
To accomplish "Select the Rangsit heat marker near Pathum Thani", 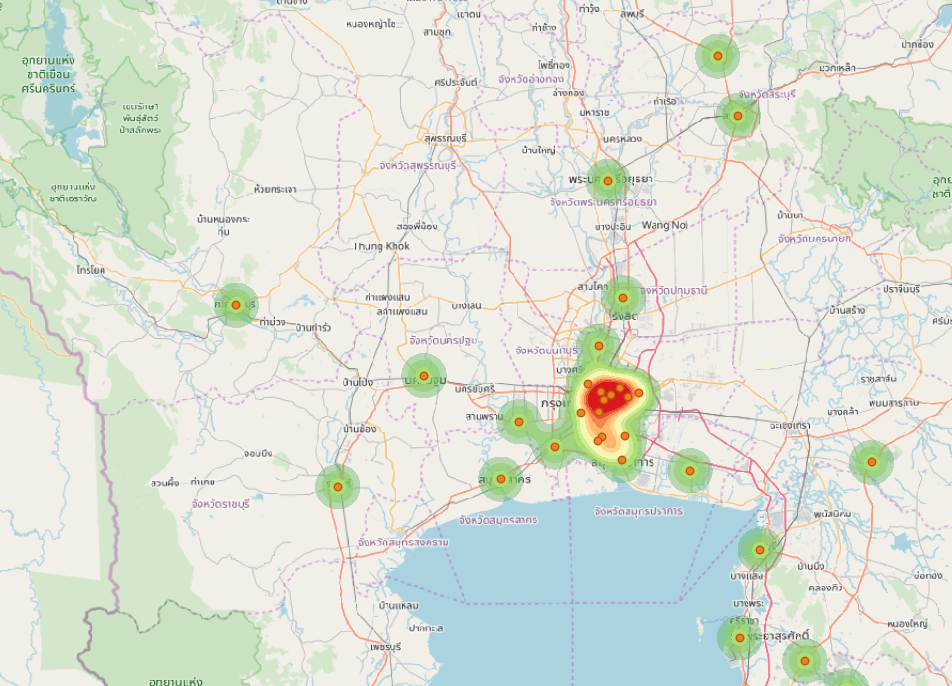I will (x=623, y=296).
